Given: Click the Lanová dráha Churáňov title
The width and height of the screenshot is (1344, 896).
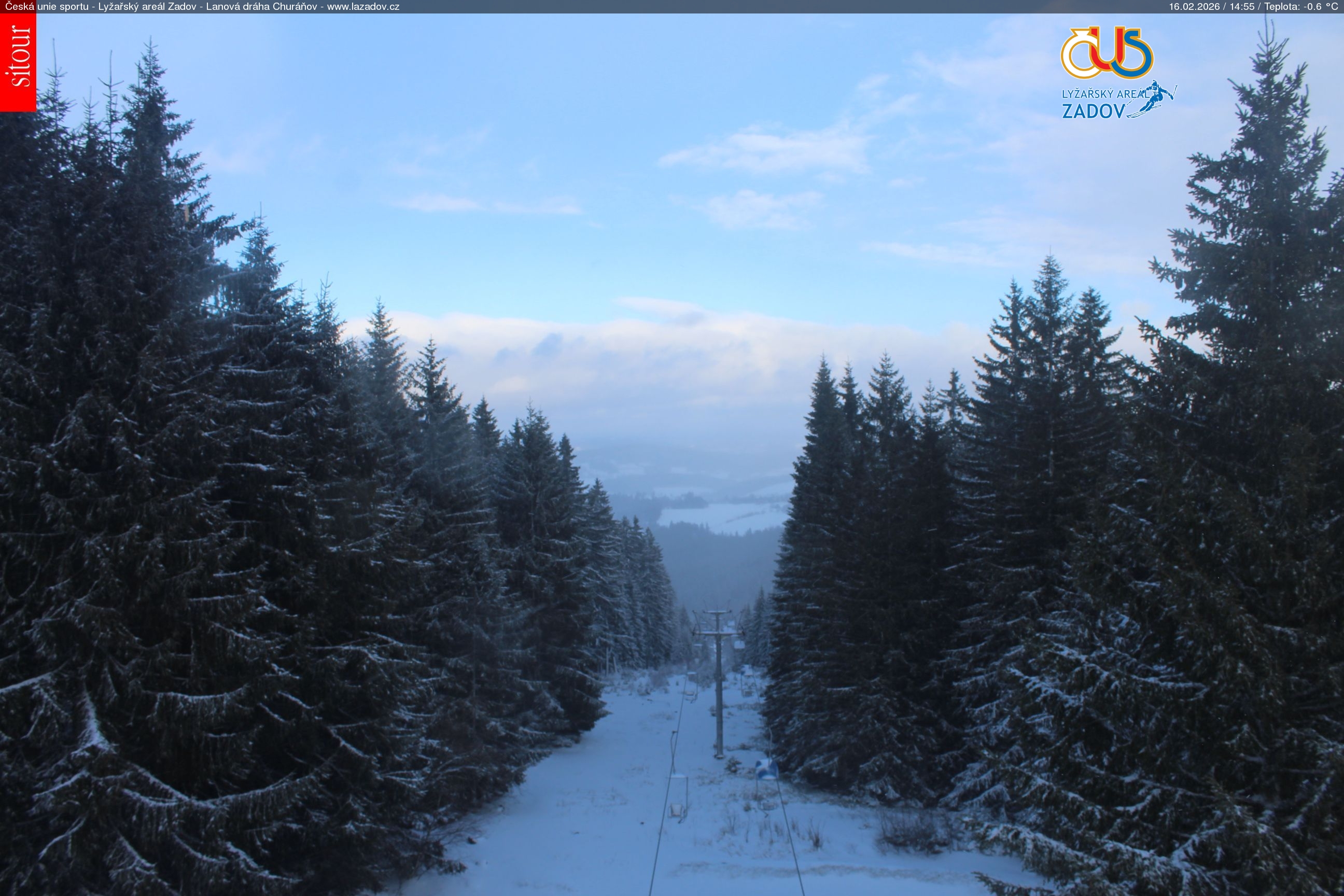Looking at the screenshot, I should 261,7.
